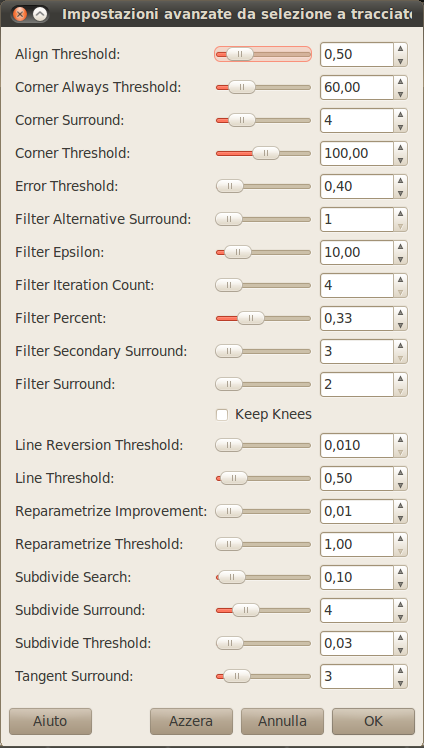The height and width of the screenshot is (748, 424).
Task: Click the Filter Percent slider handle
Action: point(251,318)
